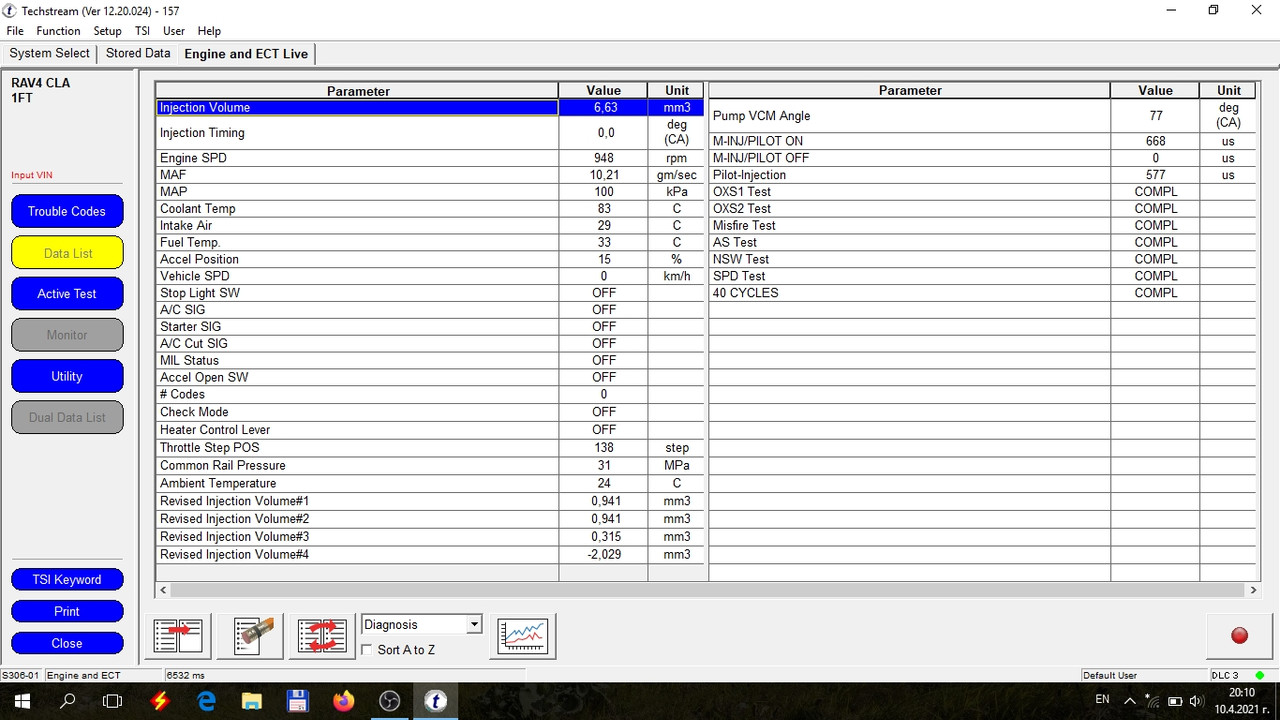Open the User menu
The image size is (1280, 720).
point(174,31)
